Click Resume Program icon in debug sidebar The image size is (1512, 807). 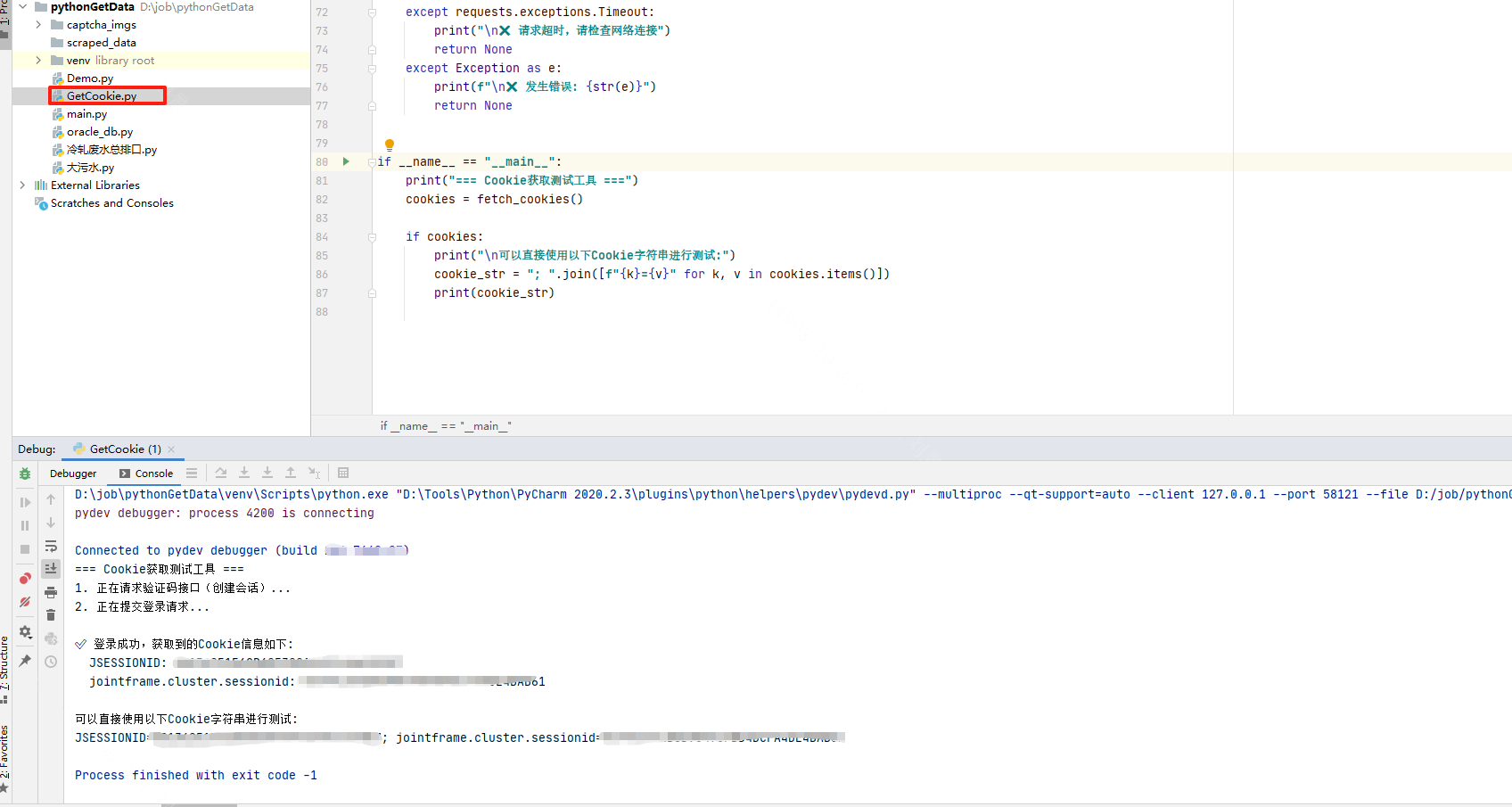pos(25,502)
